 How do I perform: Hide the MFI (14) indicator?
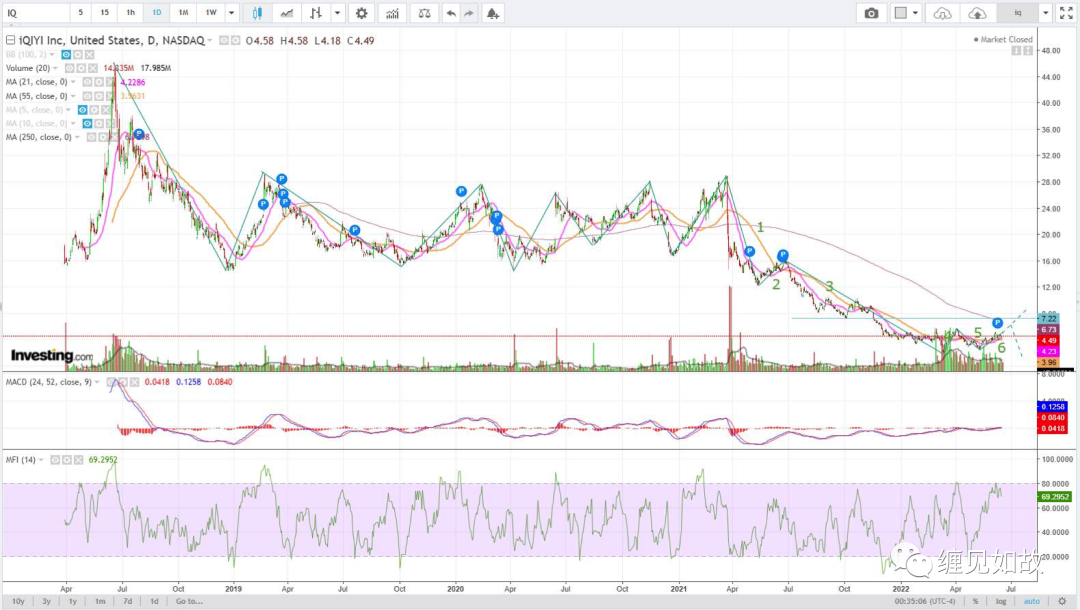[x=55, y=459]
